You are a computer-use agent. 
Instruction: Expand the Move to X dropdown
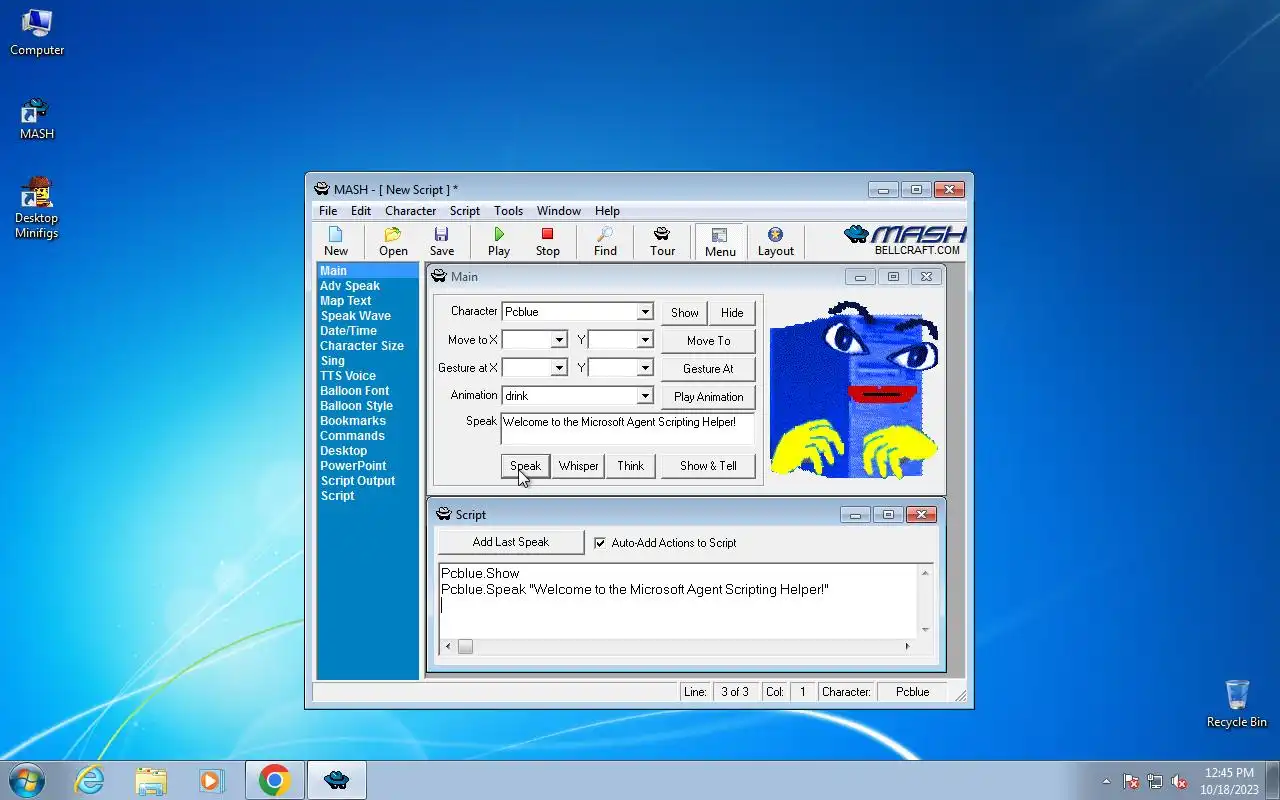559,340
